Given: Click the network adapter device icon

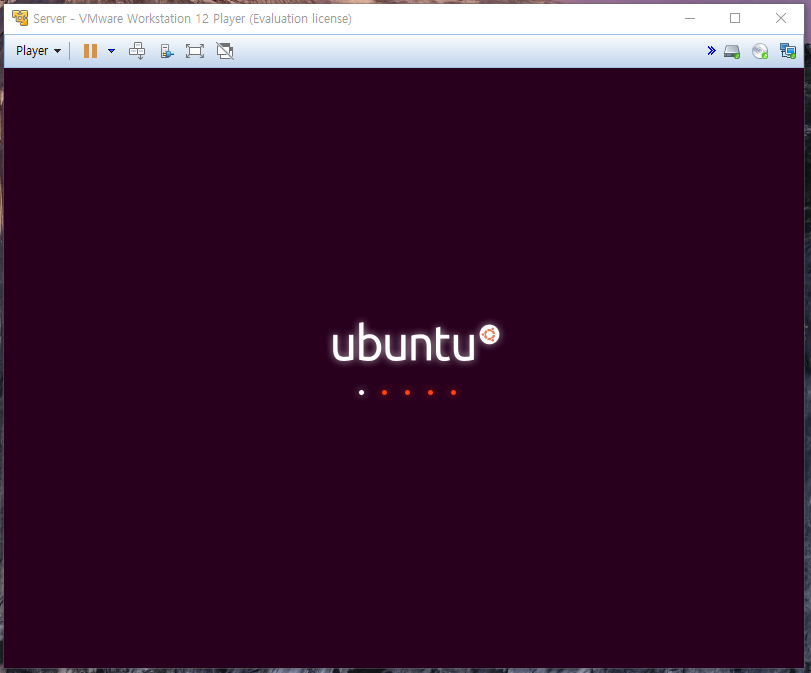Looking at the screenshot, I should tap(788, 51).
